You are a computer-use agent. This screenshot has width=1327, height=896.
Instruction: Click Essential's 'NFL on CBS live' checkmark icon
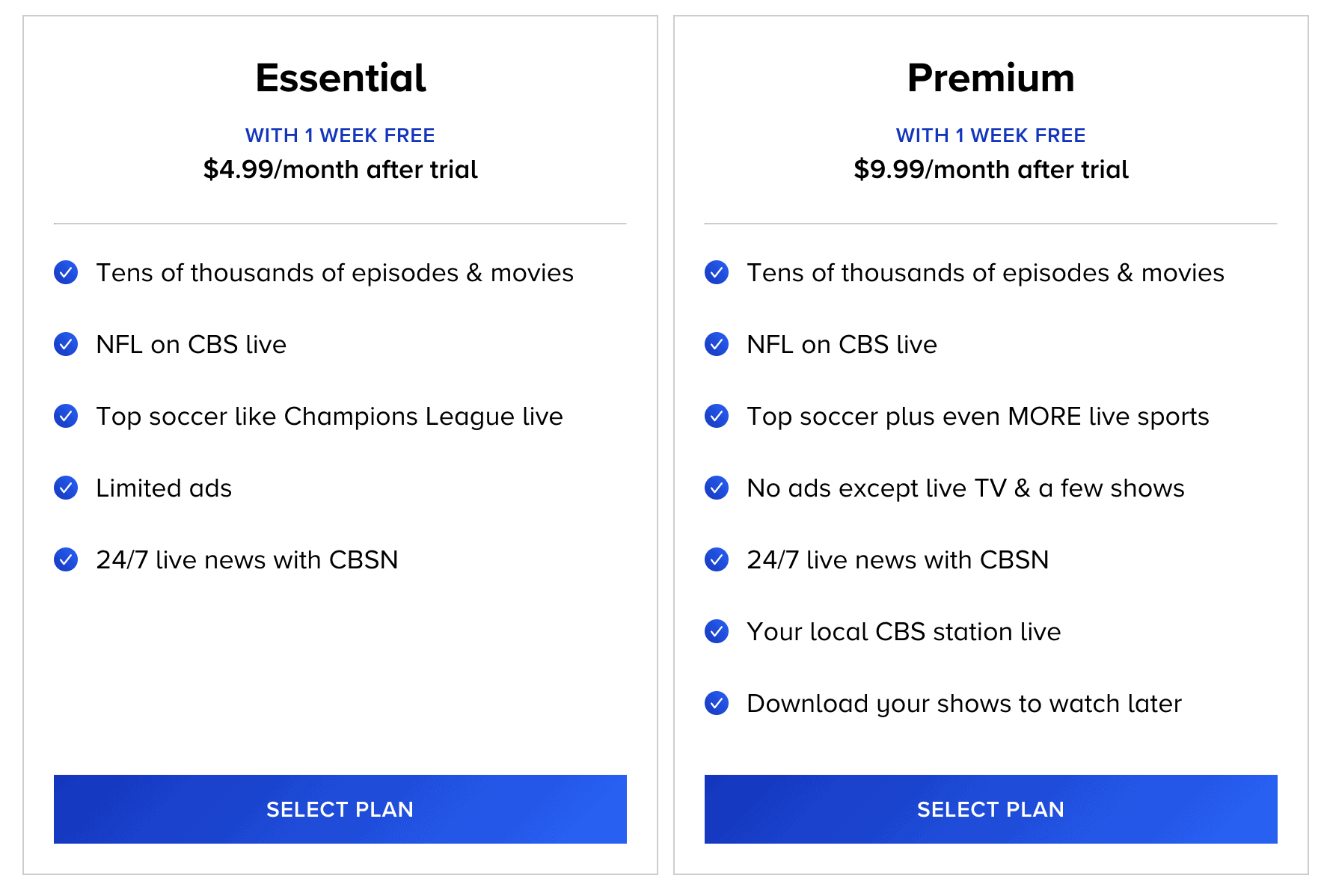(66, 344)
